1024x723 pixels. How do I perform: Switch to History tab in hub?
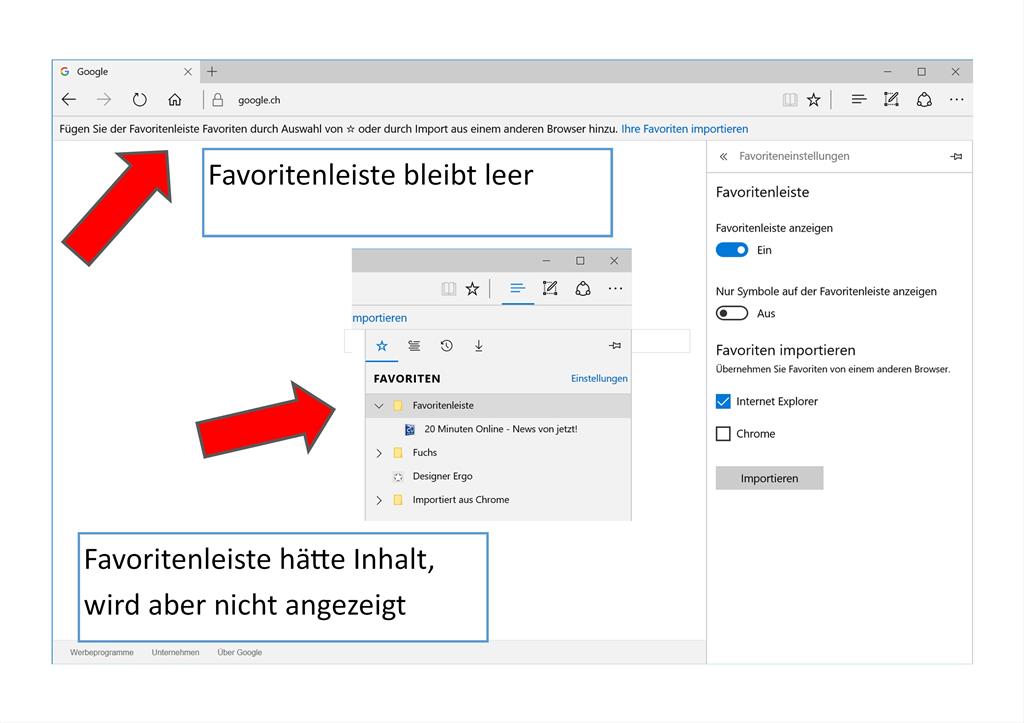447,345
